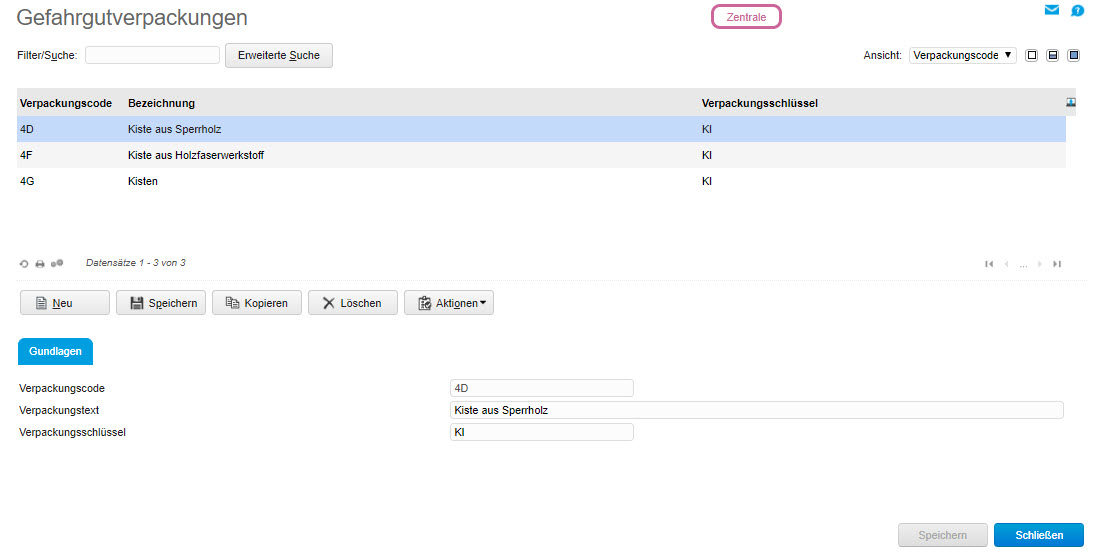The image size is (1097, 552).
Task: Click the printer icon below the table
Action: tap(40, 264)
